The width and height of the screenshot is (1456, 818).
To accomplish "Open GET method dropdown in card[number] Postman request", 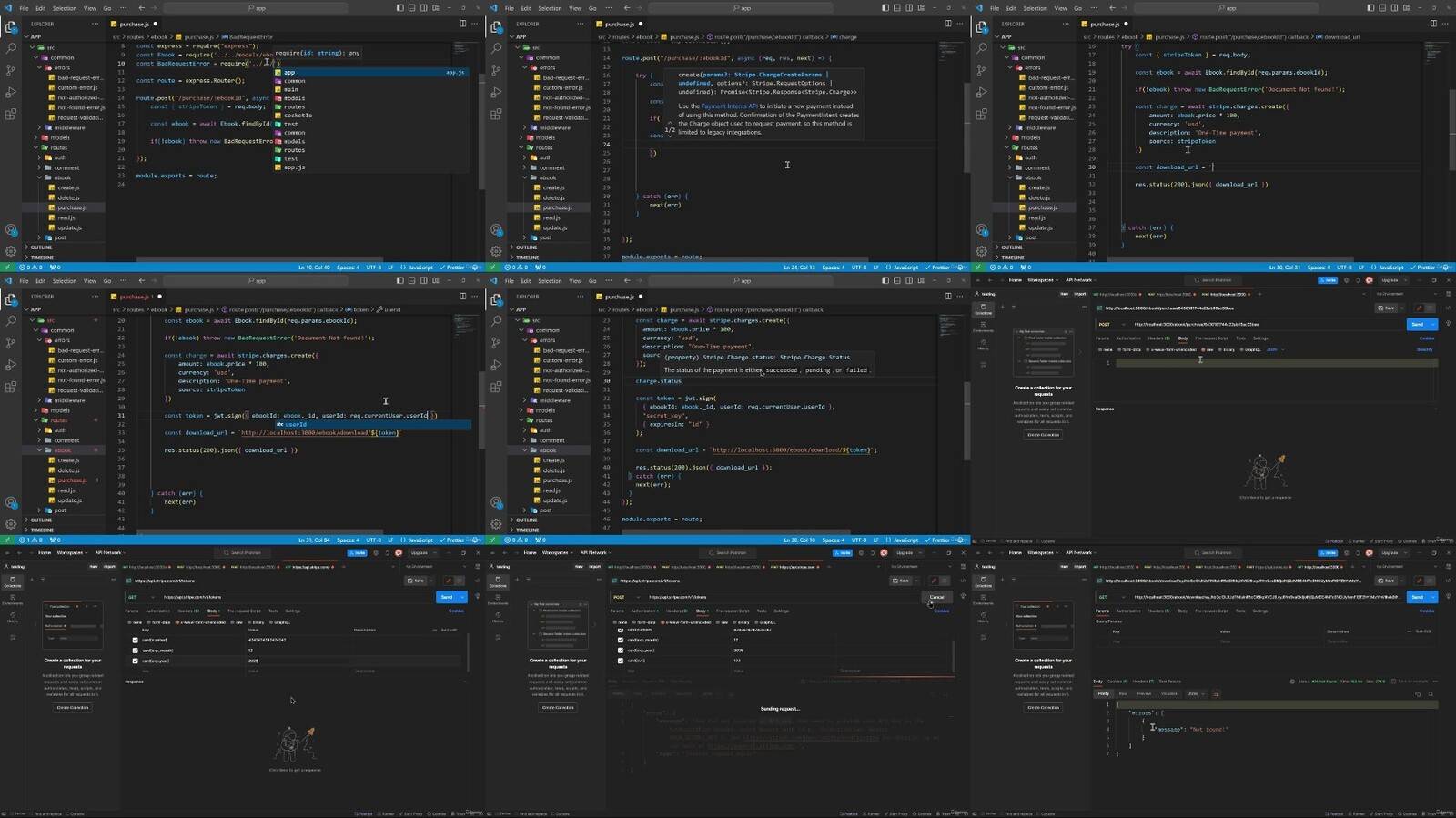I will (141, 597).
